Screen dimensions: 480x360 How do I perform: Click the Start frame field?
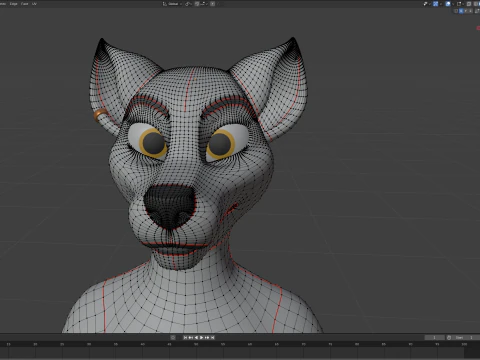click(x=466, y=338)
